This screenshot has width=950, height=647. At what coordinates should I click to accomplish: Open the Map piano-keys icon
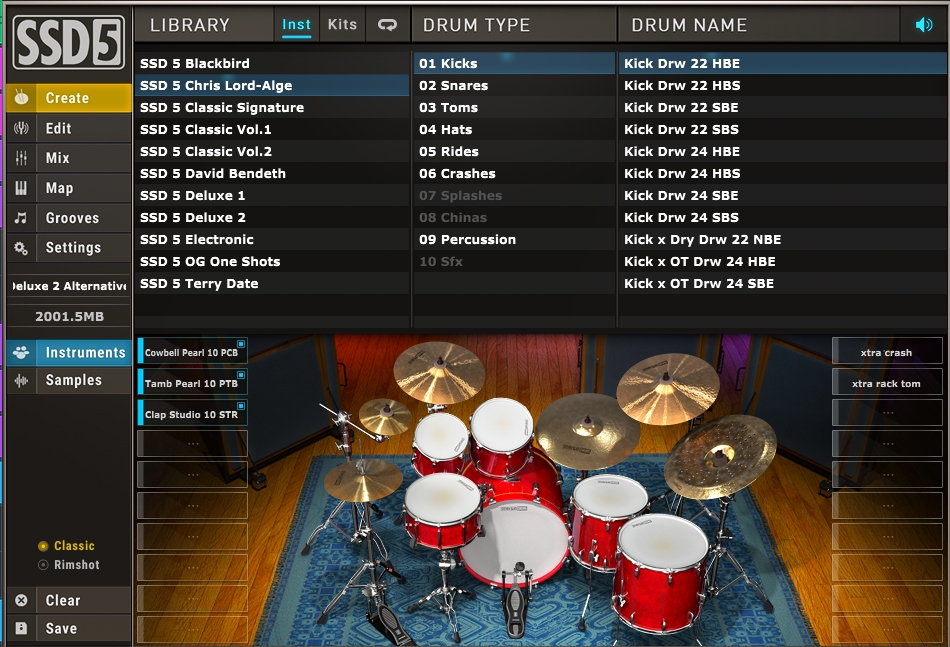pos(21,188)
